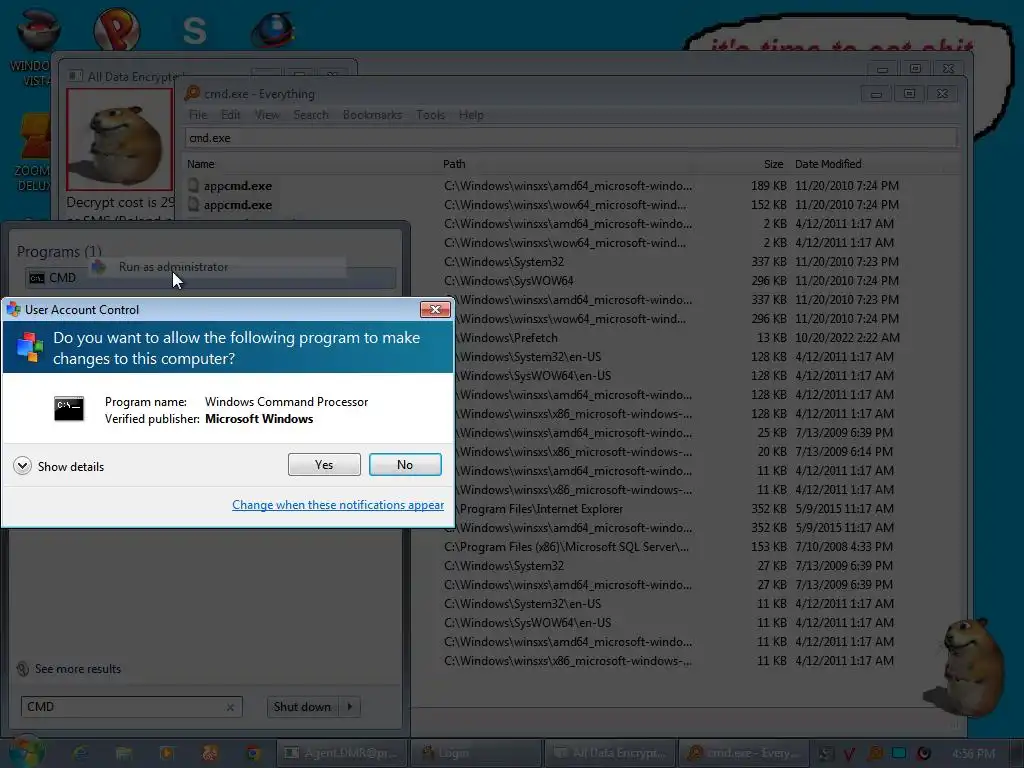
Task: Click No in the User Account Control dialog
Action: point(405,464)
